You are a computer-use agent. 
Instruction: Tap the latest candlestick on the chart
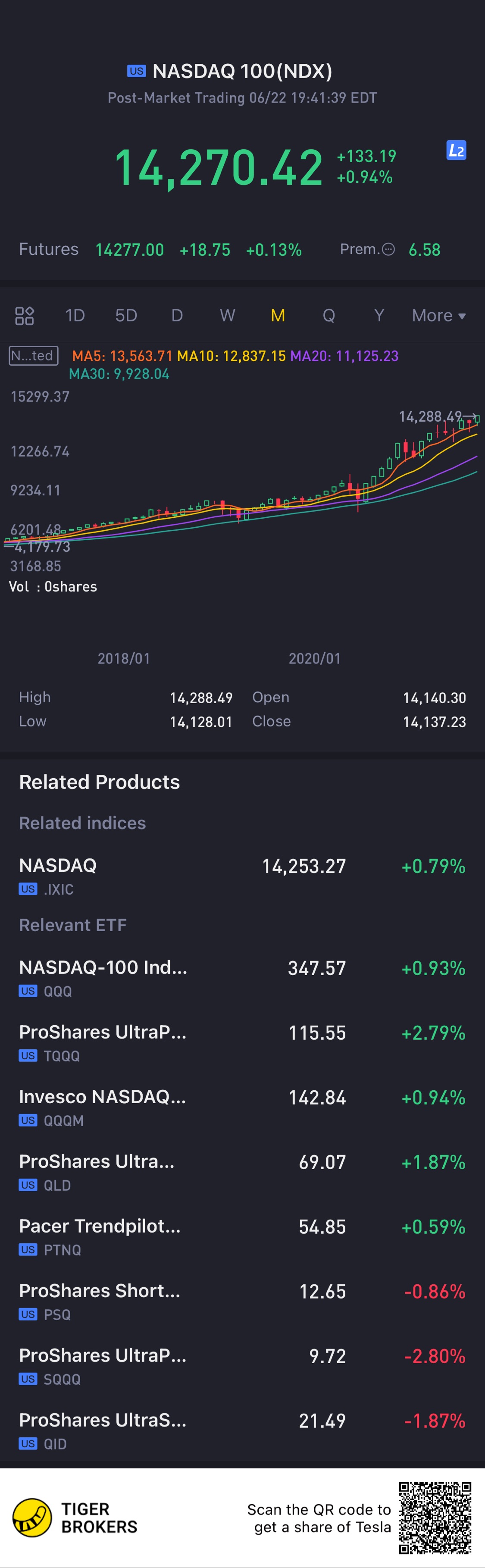477,419
